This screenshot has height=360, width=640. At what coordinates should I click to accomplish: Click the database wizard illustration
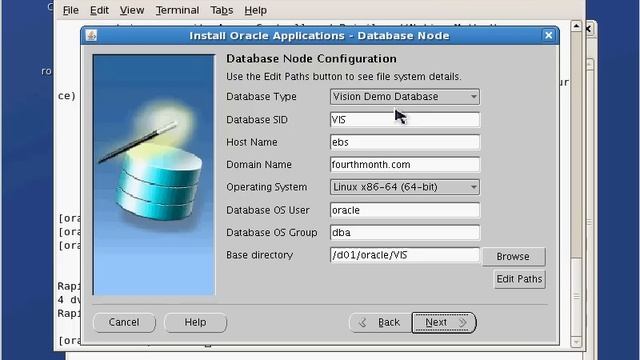(x=154, y=175)
